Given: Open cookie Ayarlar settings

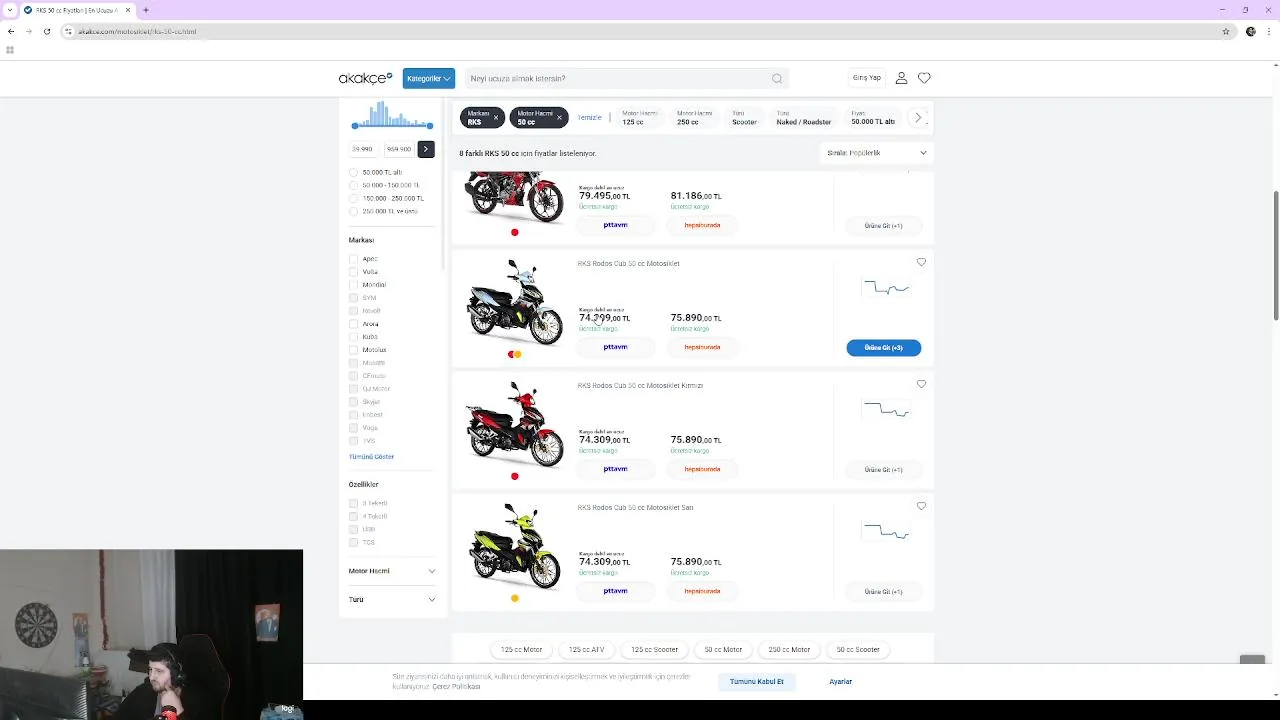Looking at the screenshot, I should coord(840,681).
